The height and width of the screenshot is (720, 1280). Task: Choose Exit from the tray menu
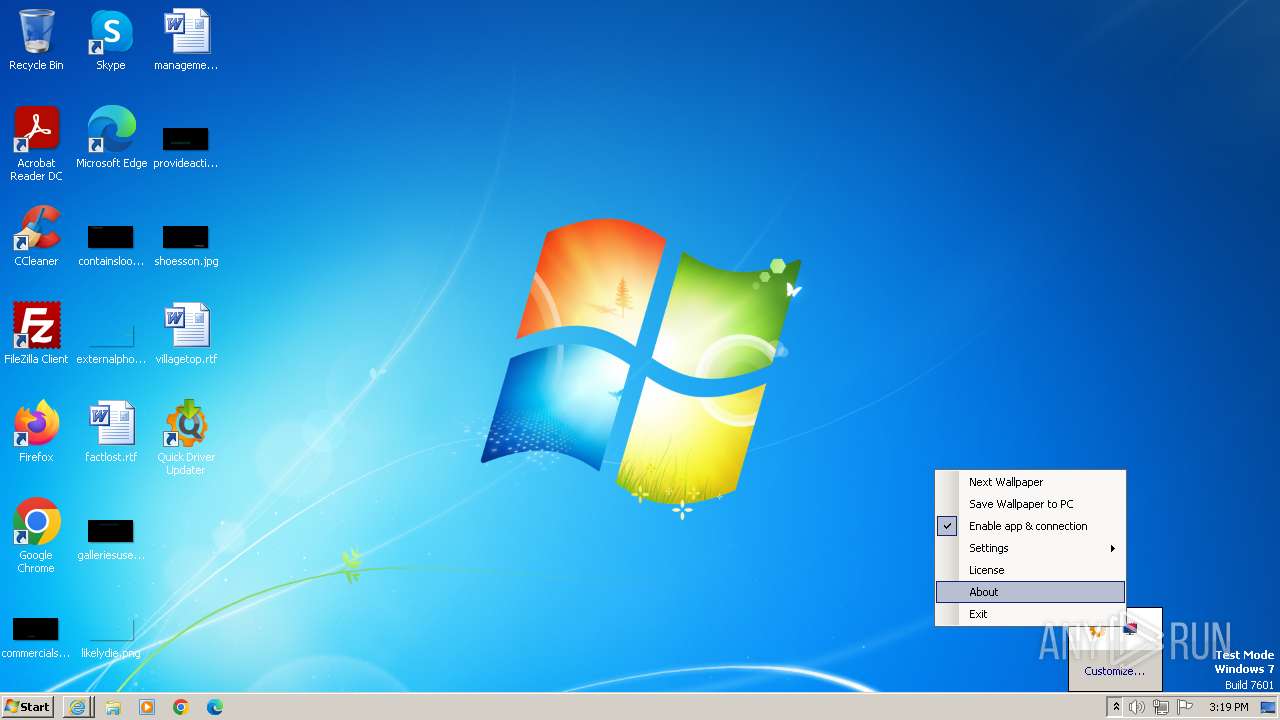pos(1030,614)
